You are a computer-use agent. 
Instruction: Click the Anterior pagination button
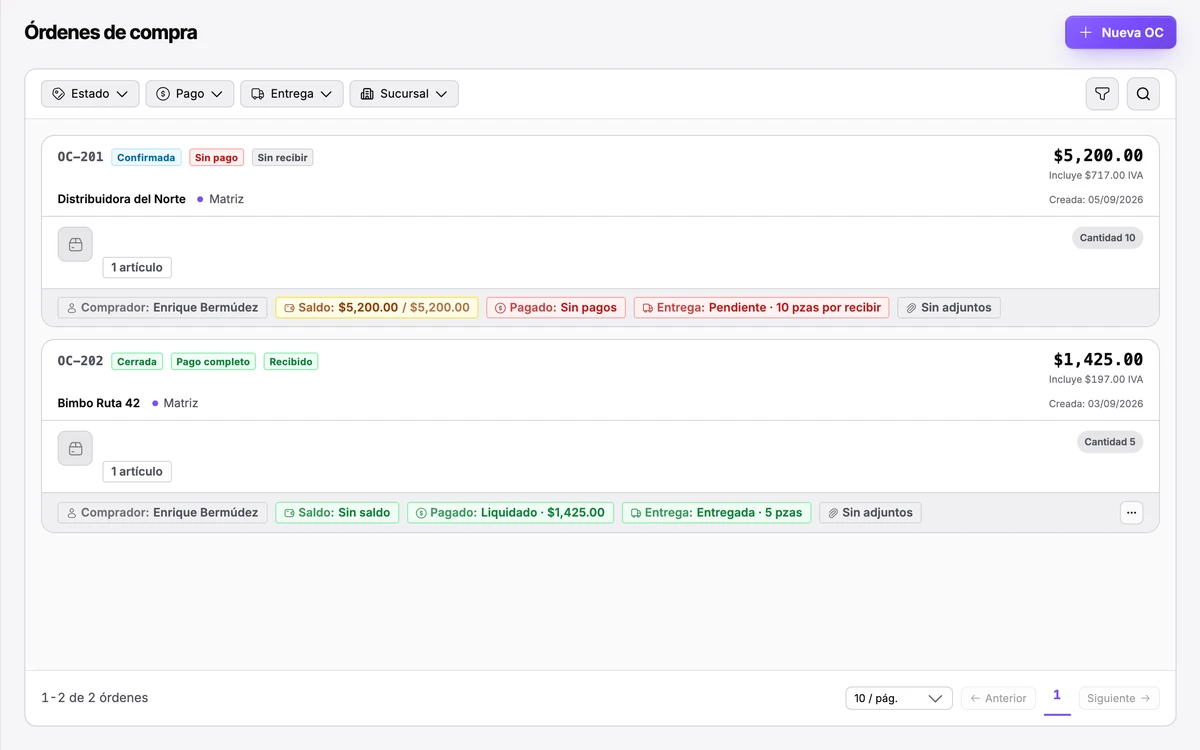[x=998, y=698]
